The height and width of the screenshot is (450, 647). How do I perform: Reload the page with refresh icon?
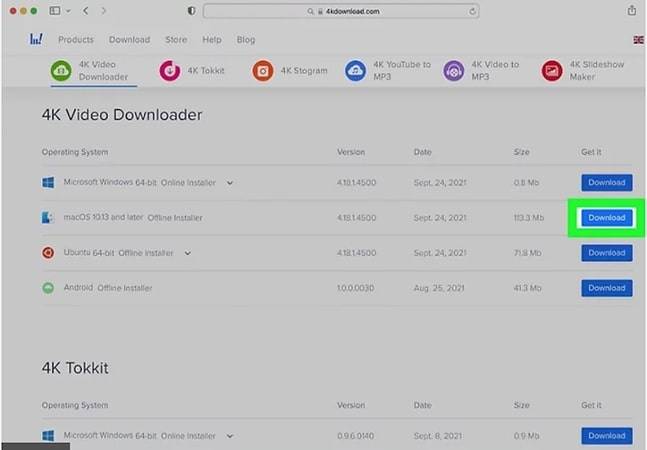(x=472, y=12)
